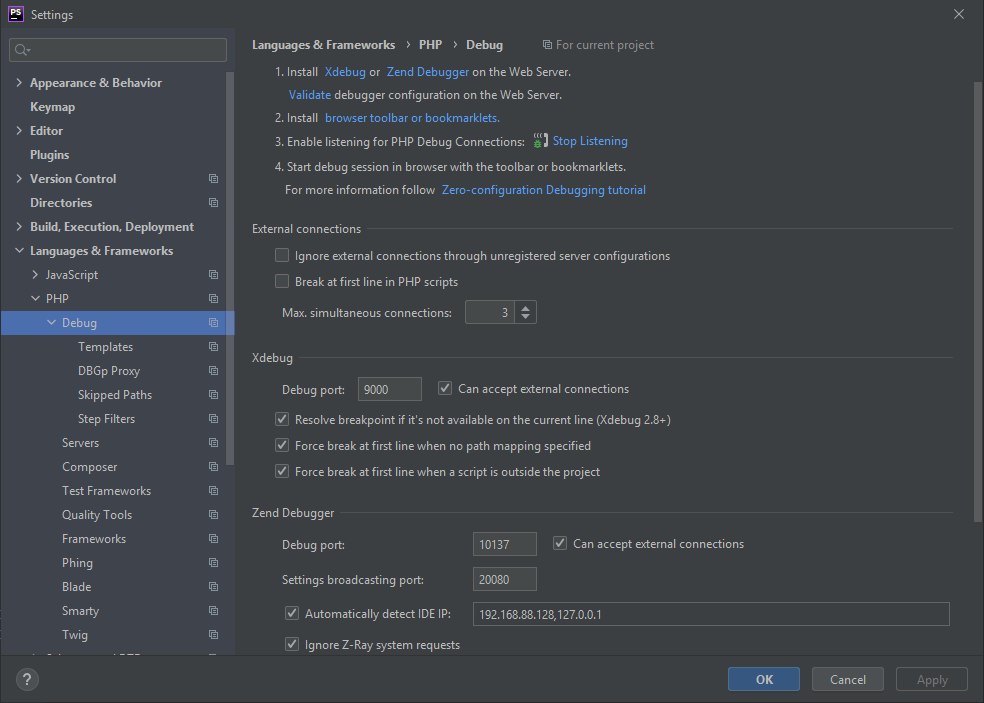The height and width of the screenshot is (703, 984).
Task: Click the help question mark button
Action: tap(27, 679)
